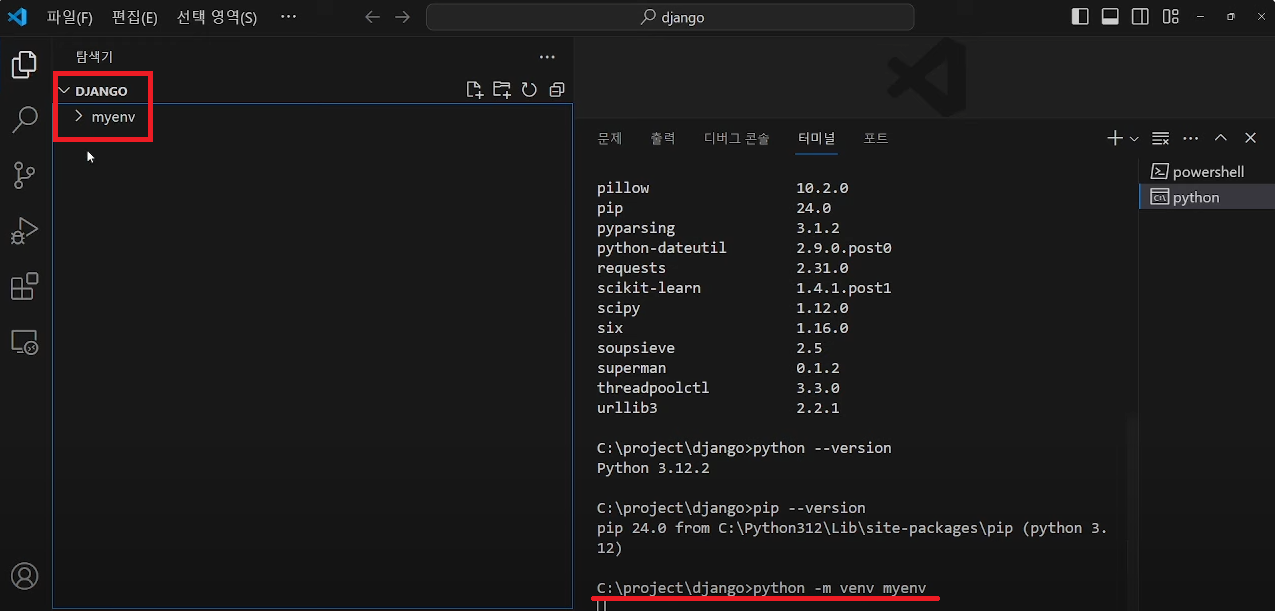1275x611 pixels.
Task: Open the 파일(F) menu
Action: [x=70, y=18]
